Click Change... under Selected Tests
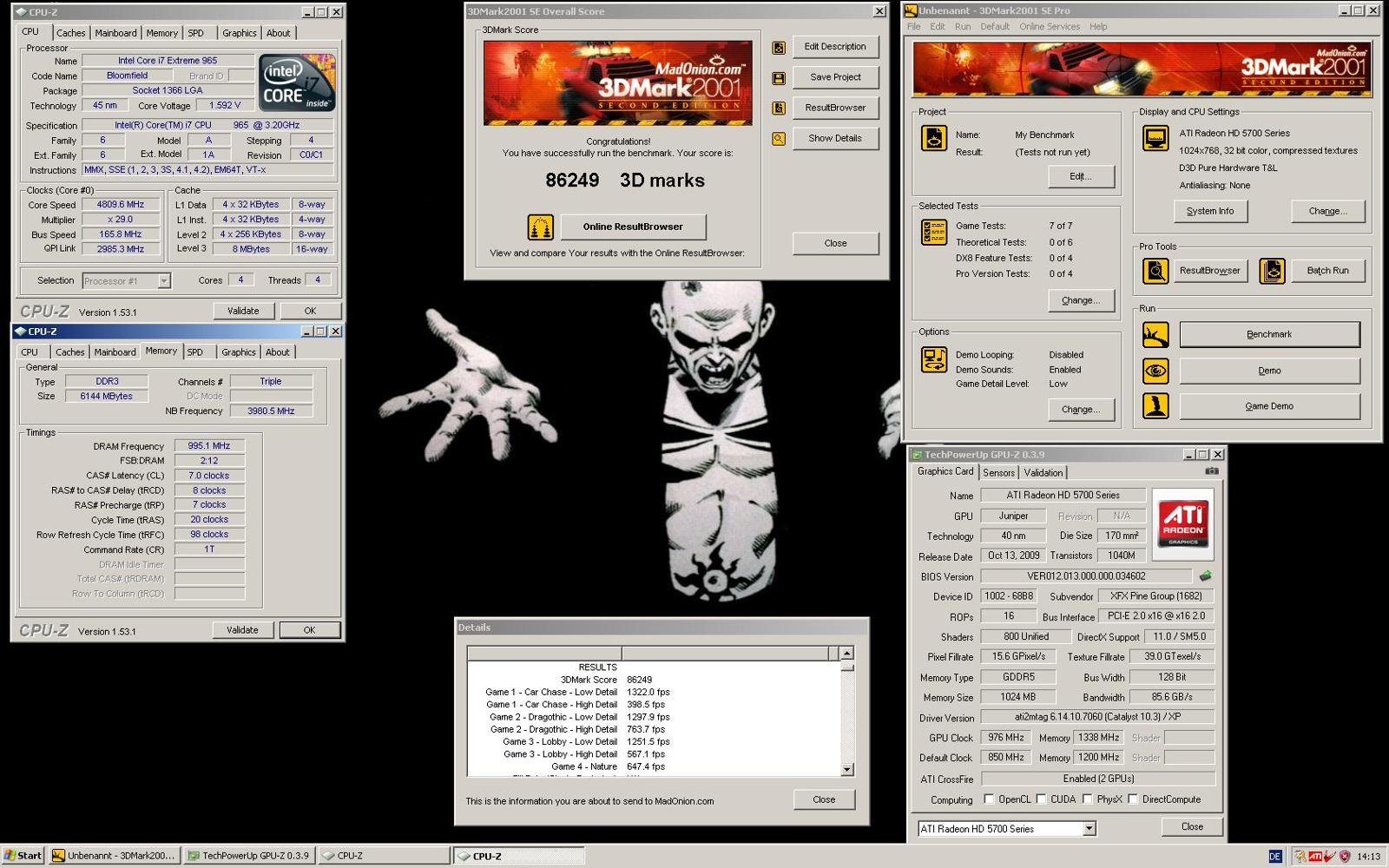 click(x=1081, y=301)
